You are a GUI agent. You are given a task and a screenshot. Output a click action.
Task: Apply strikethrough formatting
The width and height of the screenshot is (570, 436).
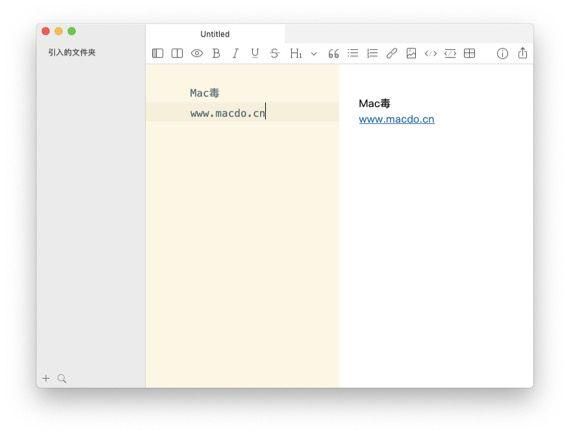coord(274,53)
